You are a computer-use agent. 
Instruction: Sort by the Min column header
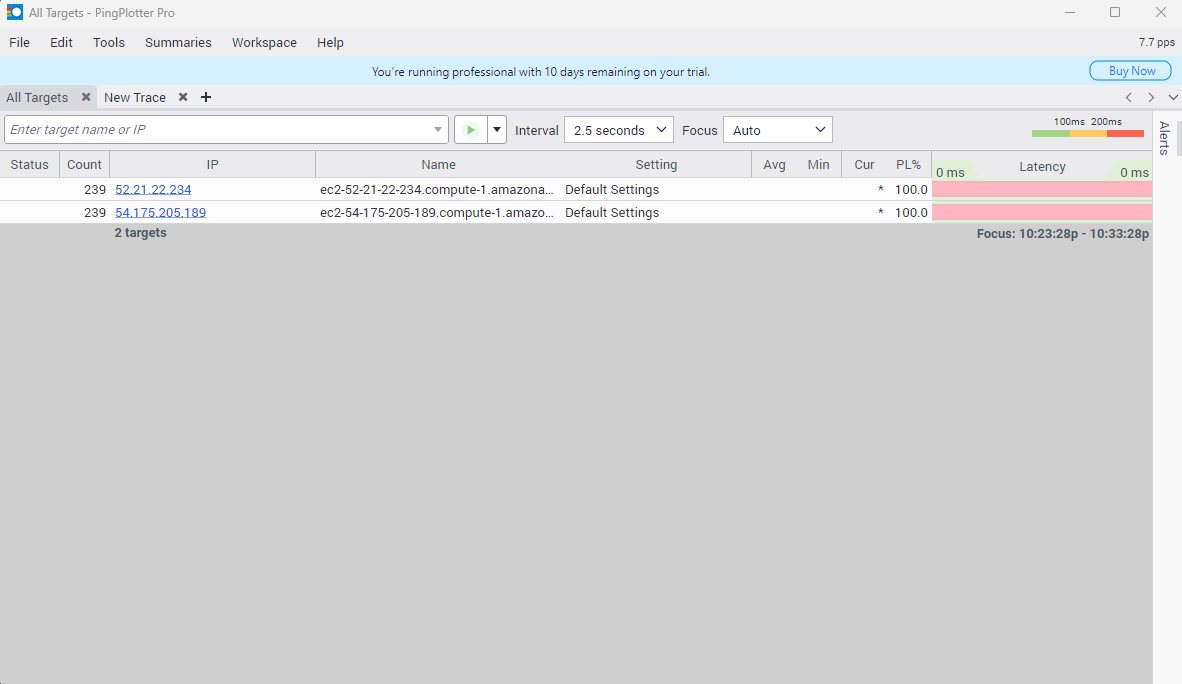click(x=819, y=164)
